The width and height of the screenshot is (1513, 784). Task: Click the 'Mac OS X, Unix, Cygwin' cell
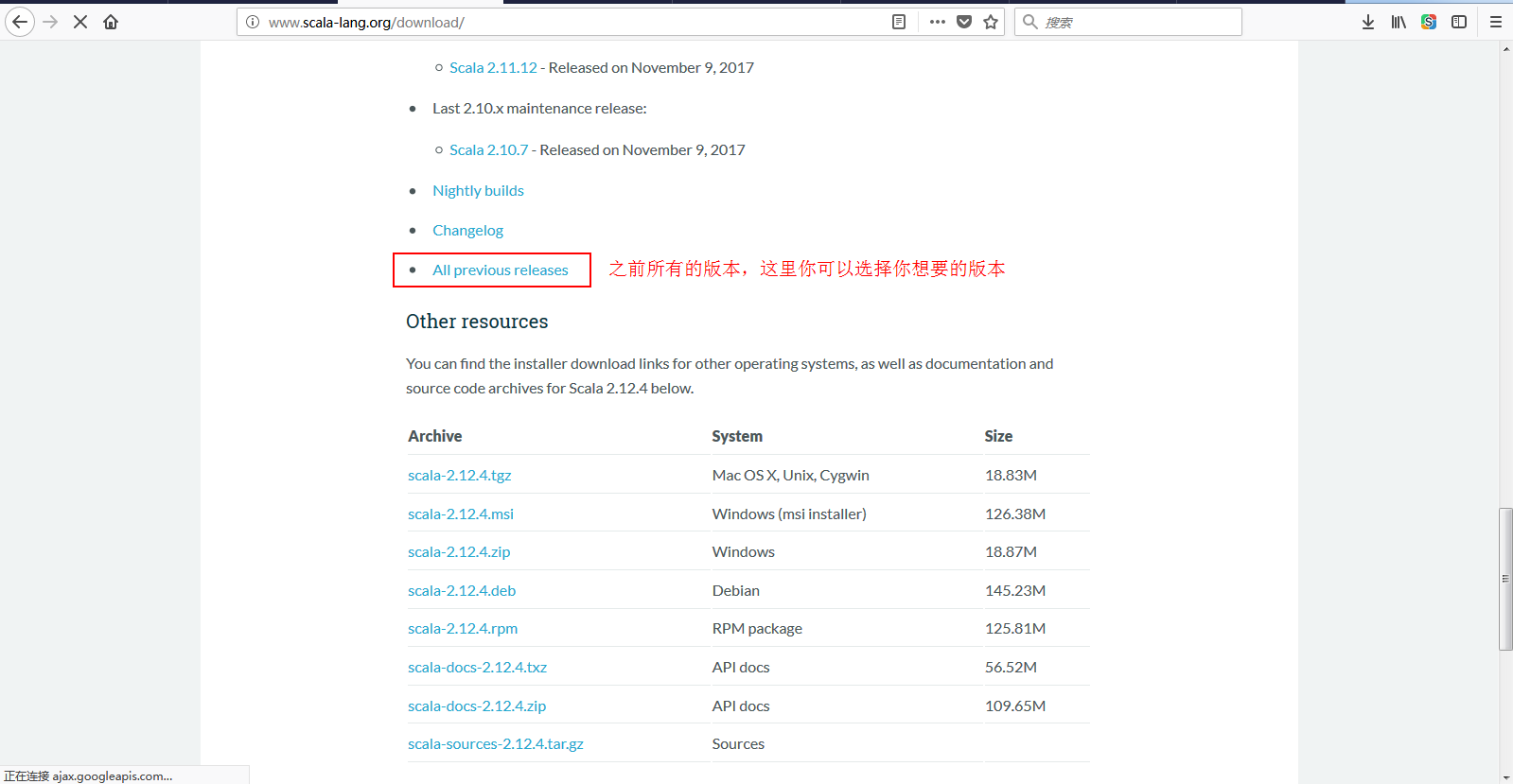point(791,476)
